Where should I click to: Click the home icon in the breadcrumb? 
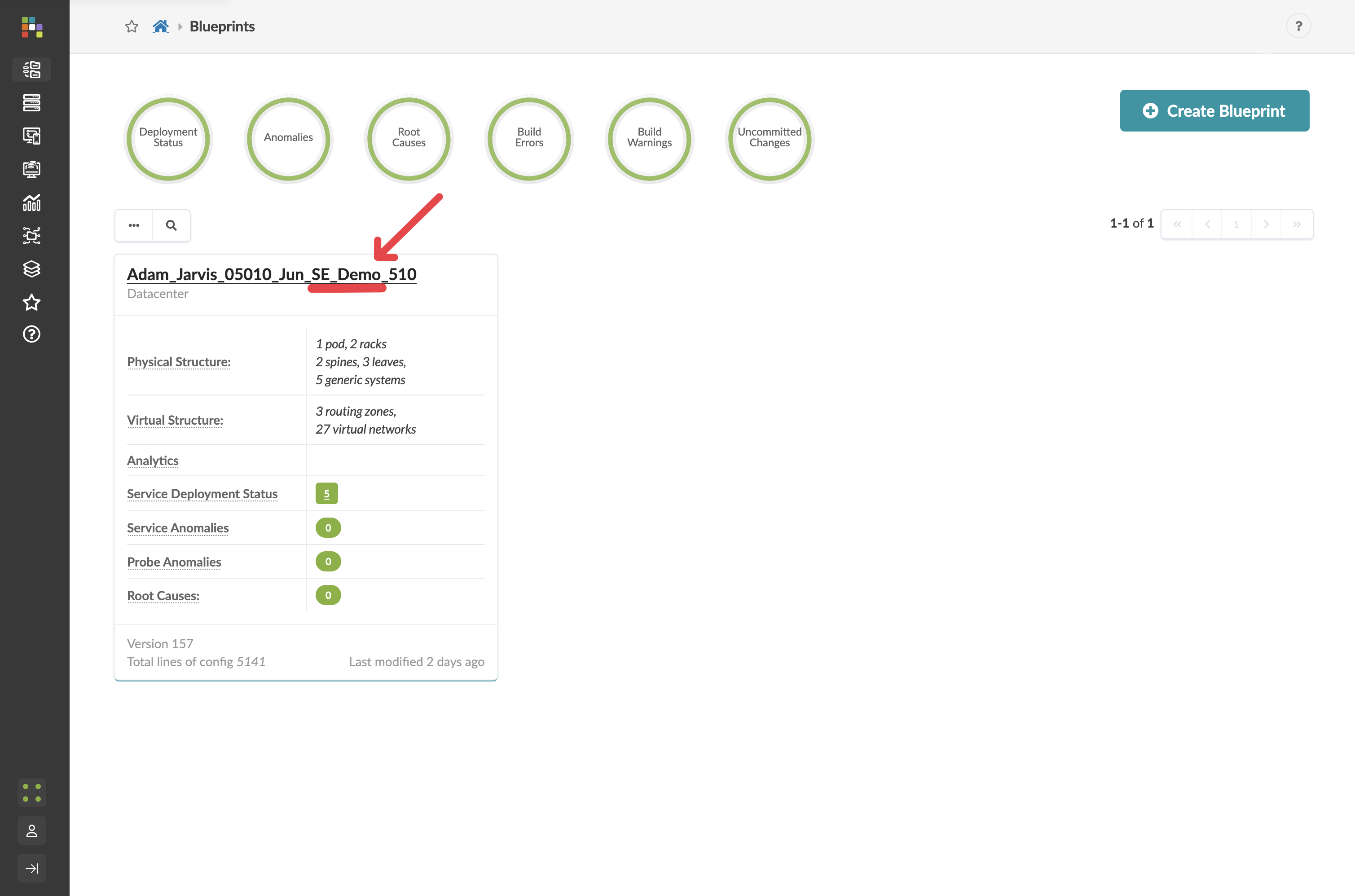(160, 25)
